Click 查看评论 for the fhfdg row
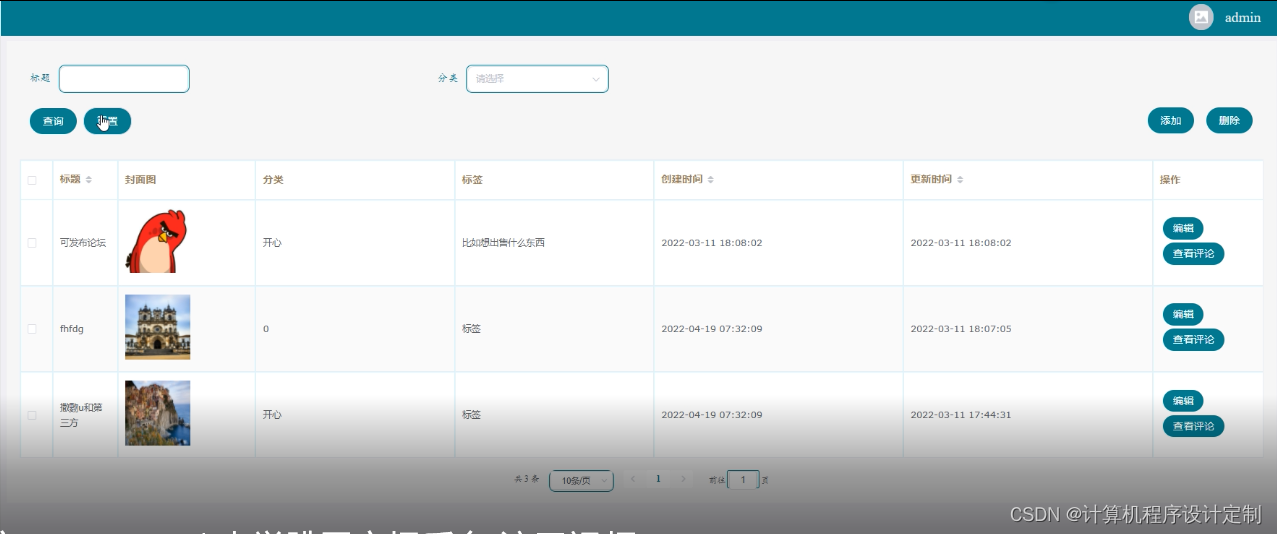 point(1193,340)
